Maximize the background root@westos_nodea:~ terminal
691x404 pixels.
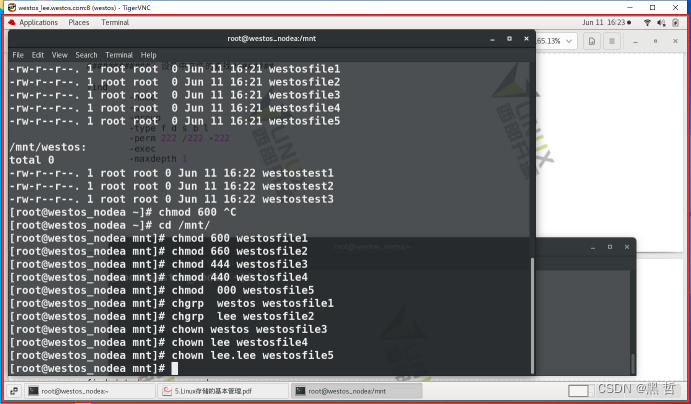(x=610, y=247)
